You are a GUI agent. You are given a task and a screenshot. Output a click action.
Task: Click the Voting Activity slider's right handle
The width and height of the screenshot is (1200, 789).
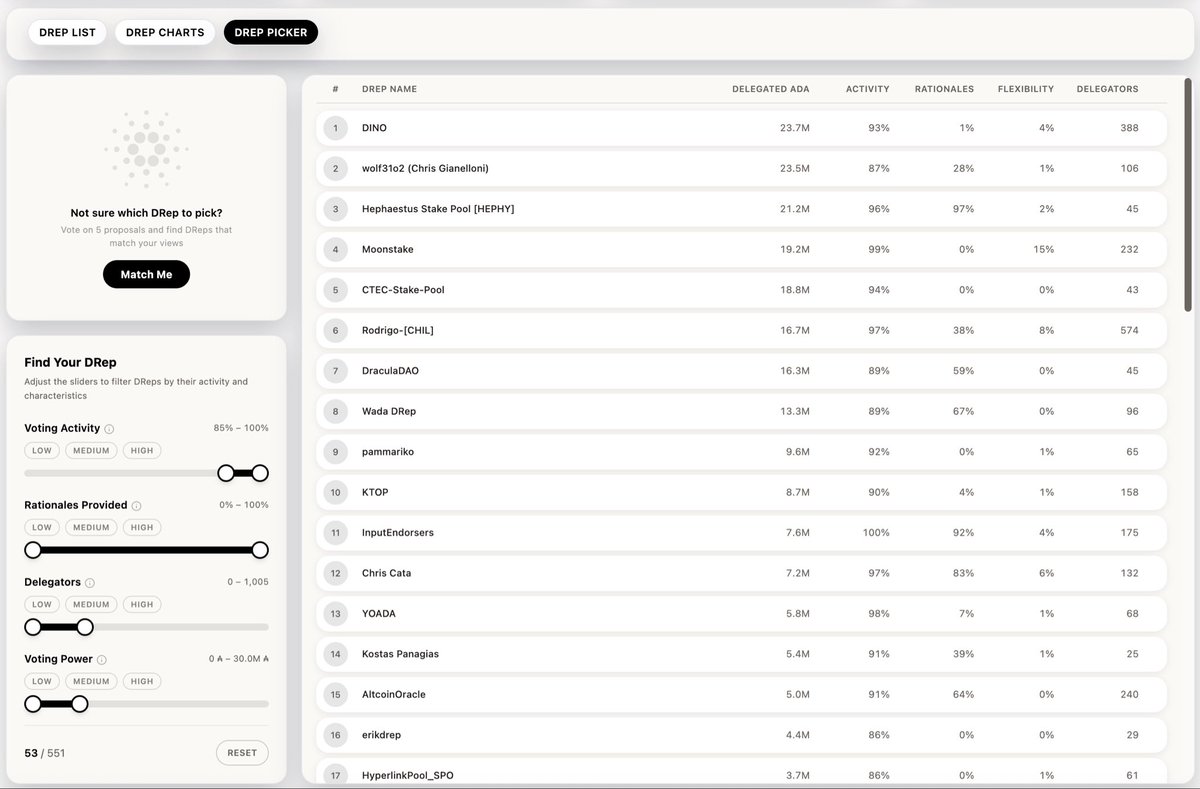click(x=260, y=473)
